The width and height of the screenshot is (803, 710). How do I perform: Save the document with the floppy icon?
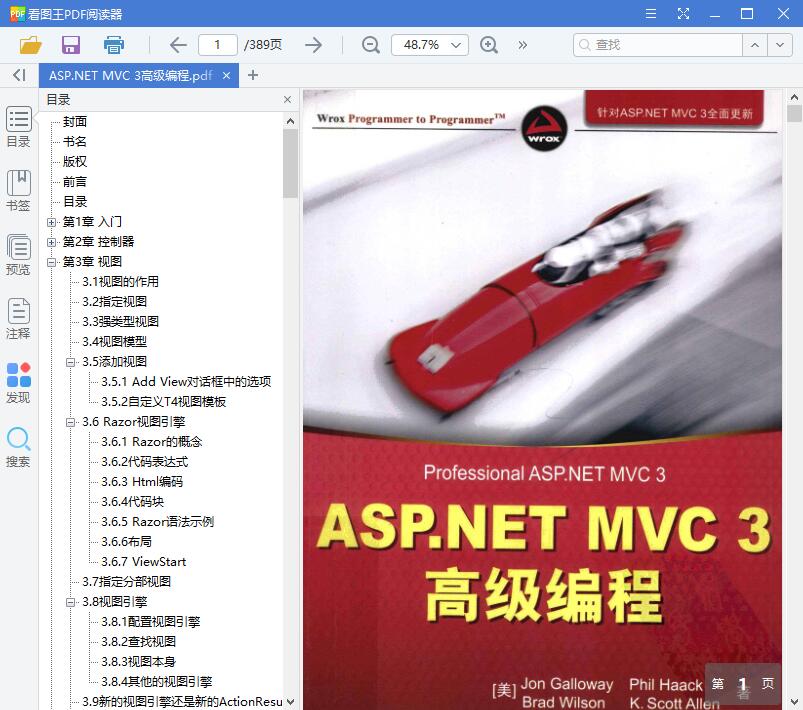[x=71, y=45]
